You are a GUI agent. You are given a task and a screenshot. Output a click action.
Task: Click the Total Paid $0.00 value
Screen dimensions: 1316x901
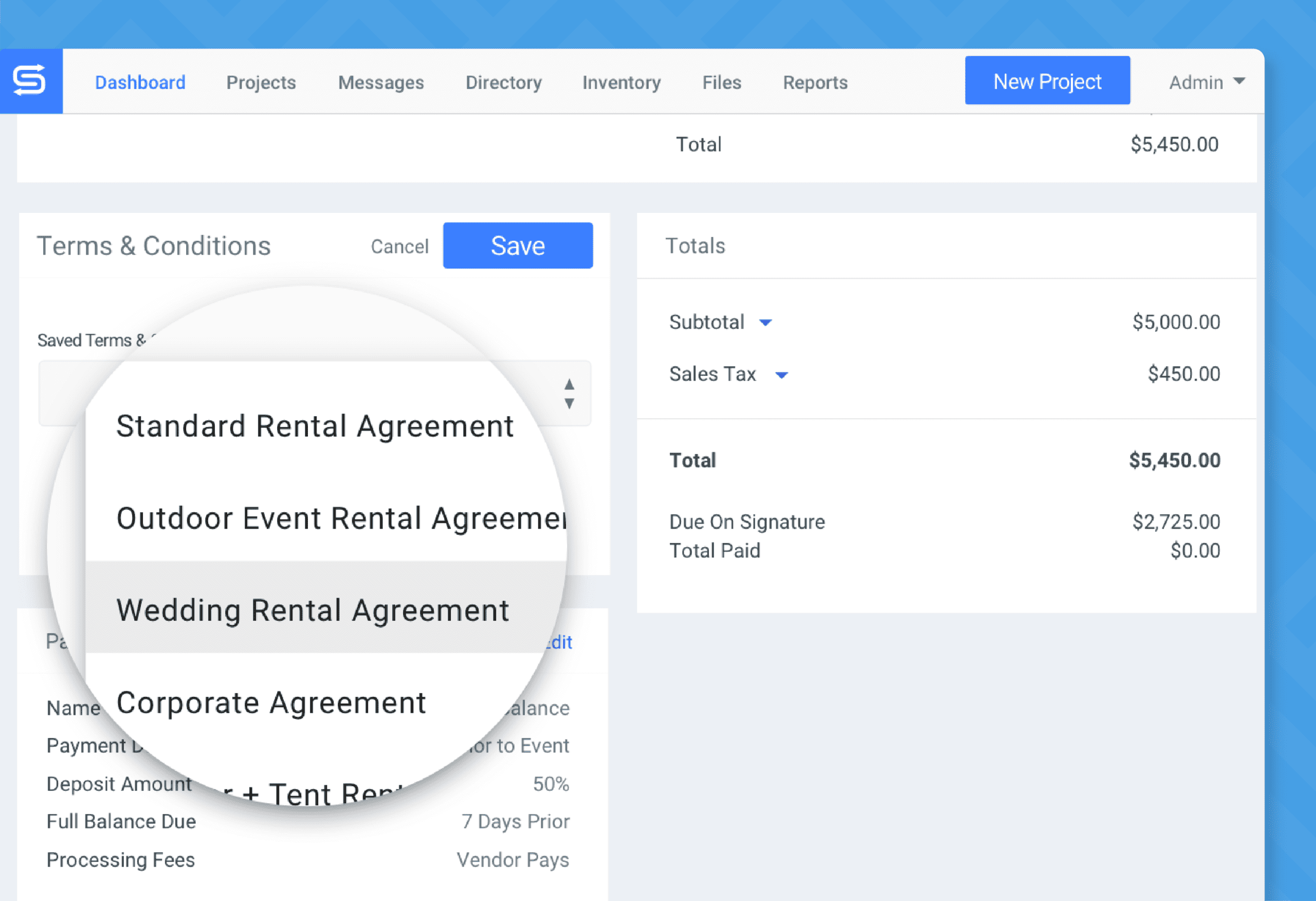click(1195, 551)
